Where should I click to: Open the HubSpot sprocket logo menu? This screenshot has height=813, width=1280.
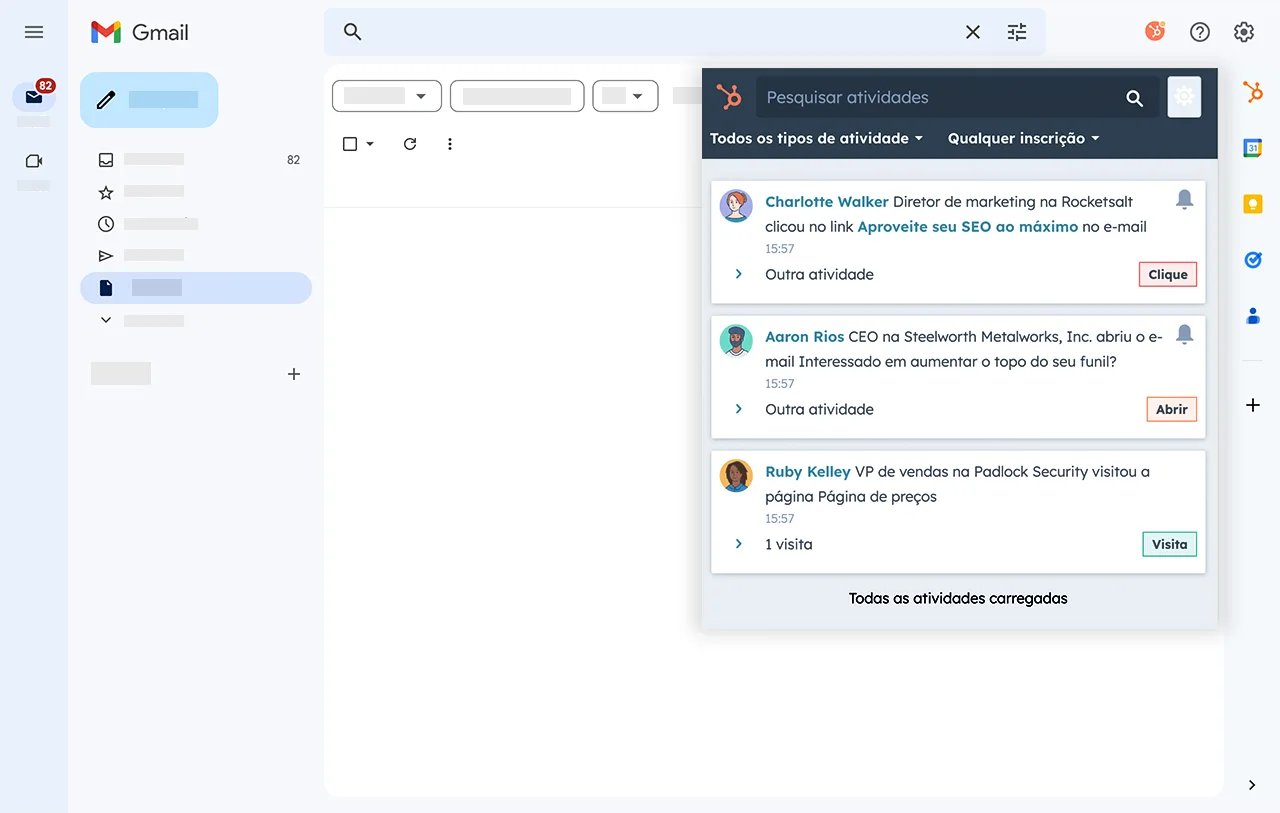(730, 97)
